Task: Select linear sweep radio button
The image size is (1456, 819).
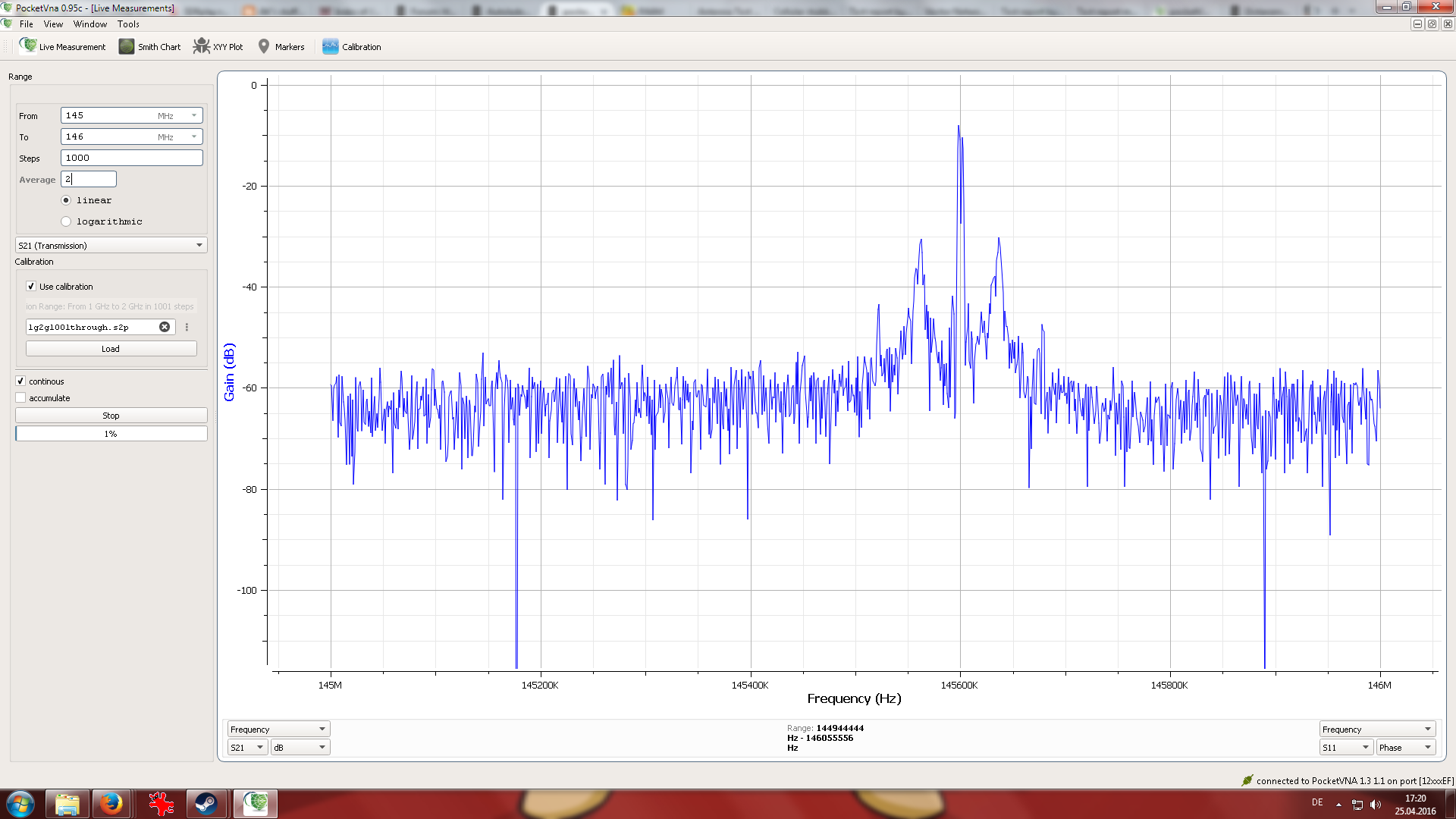Action: tap(66, 200)
